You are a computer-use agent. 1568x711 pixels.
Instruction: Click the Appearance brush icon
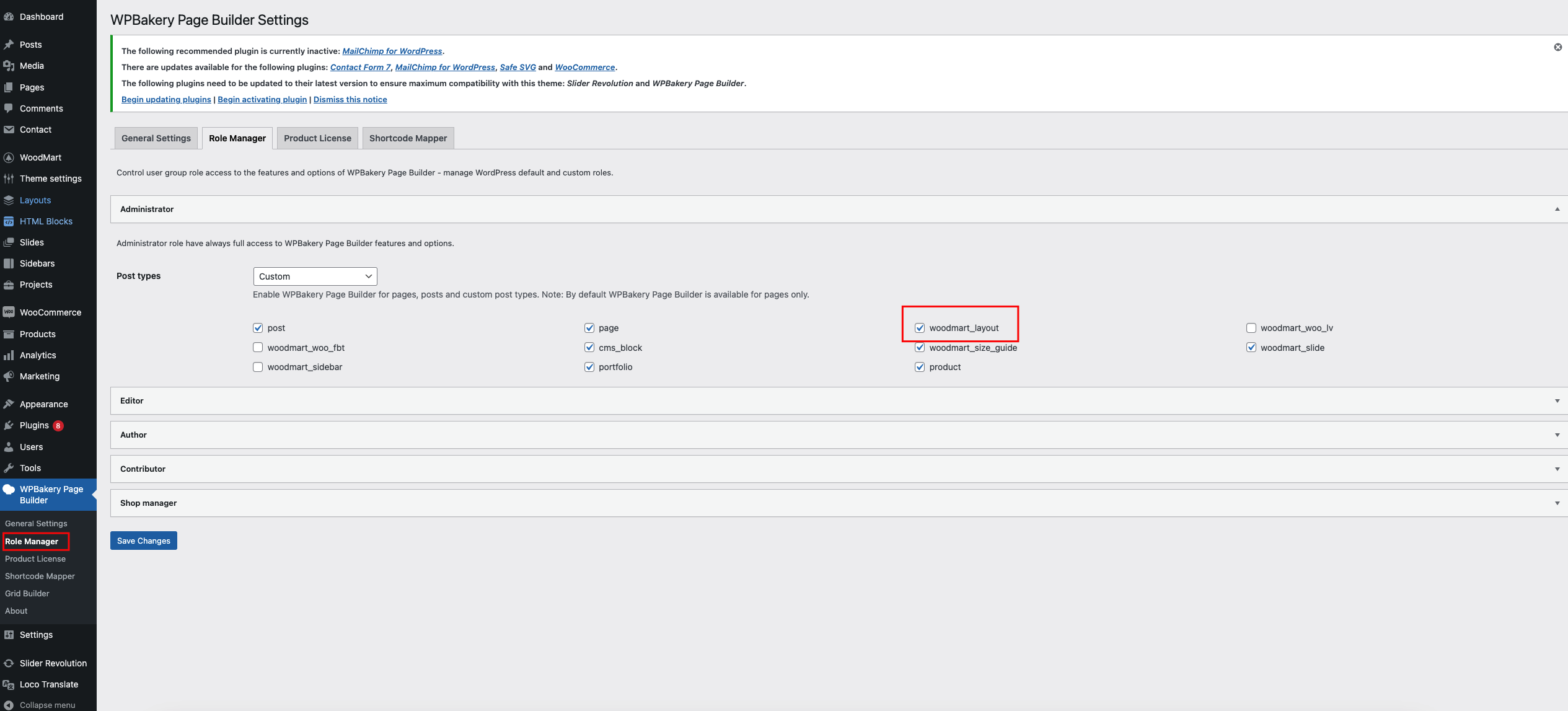(9, 404)
